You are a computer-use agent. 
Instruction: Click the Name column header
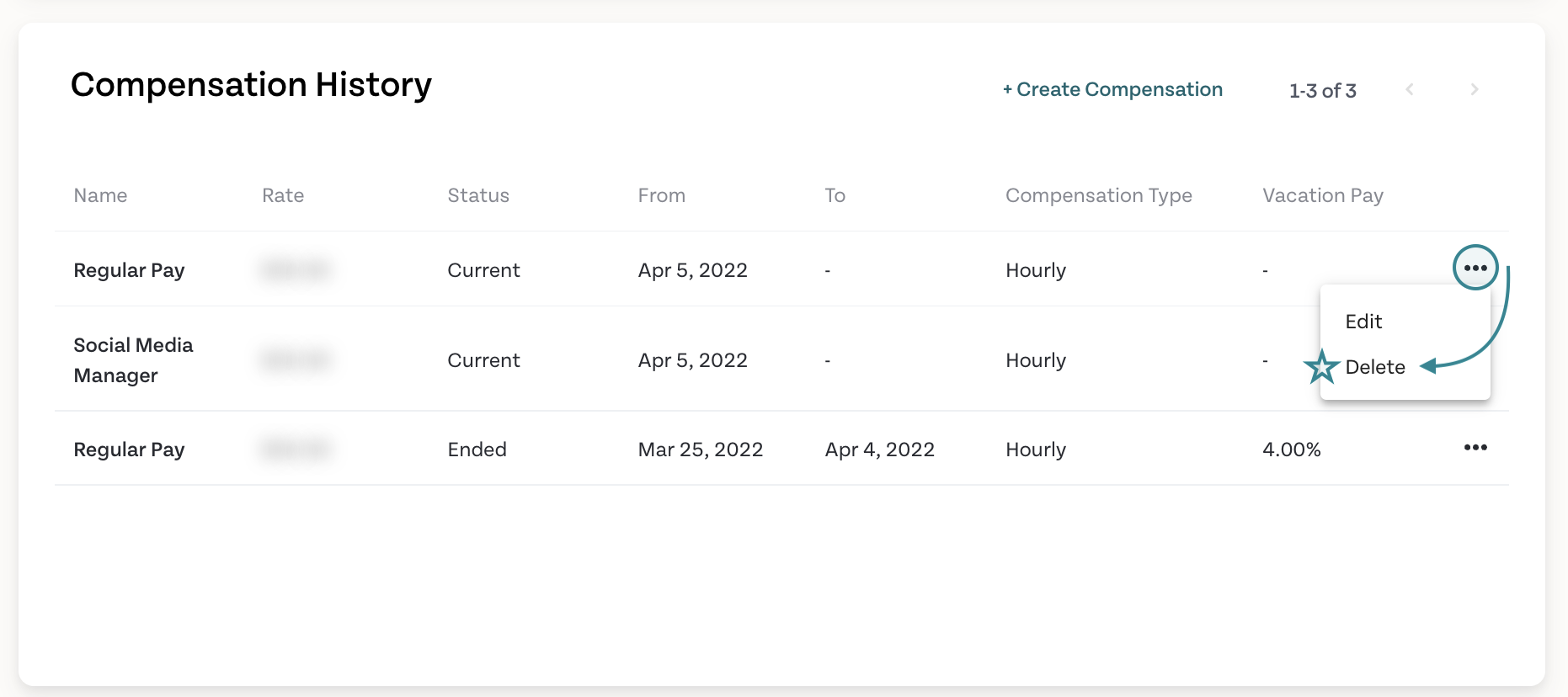100,195
